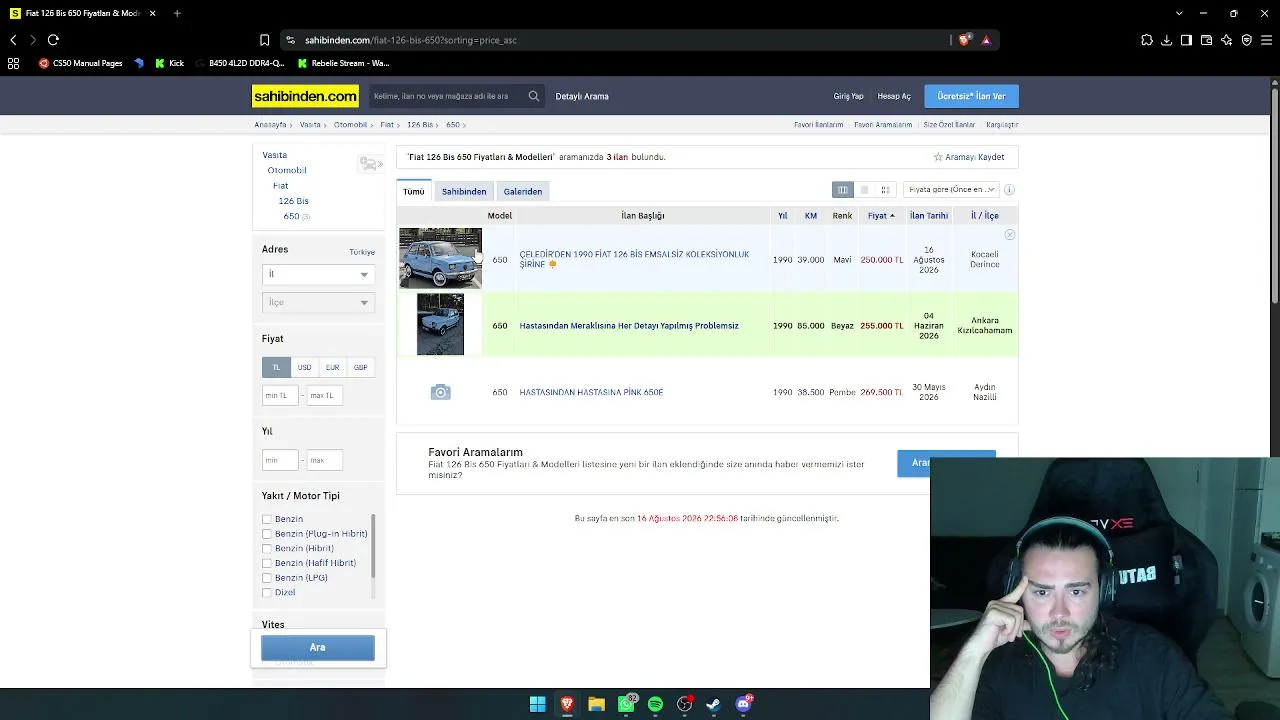
Task: Select USD as the price currency
Action: click(x=304, y=367)
